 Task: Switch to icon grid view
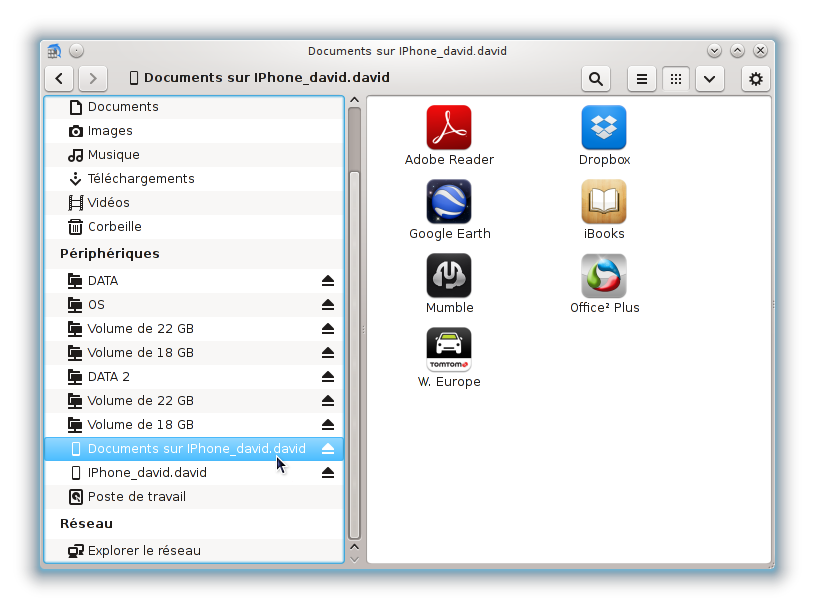coord(676,79)
